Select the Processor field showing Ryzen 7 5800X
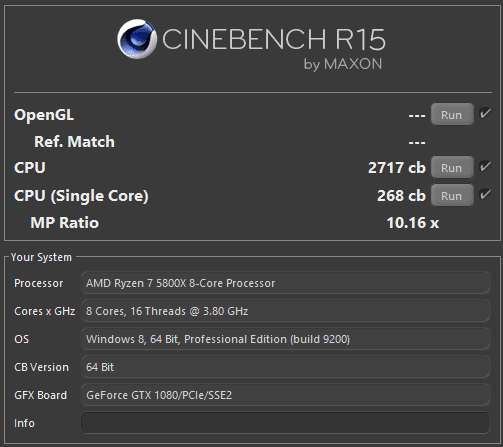Image resolution: width=503 pixels, height=447 pixels. click(x=285, y=283)
